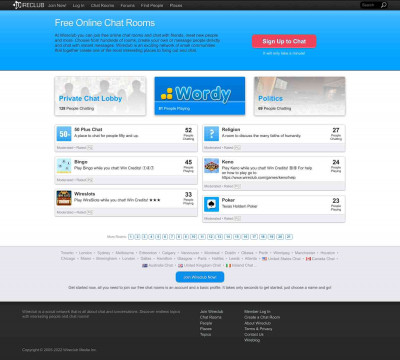Image resolution: width=400 pixels, height=360 pixels.
Task: Click the United States flag icon
Action: (264, 259)
